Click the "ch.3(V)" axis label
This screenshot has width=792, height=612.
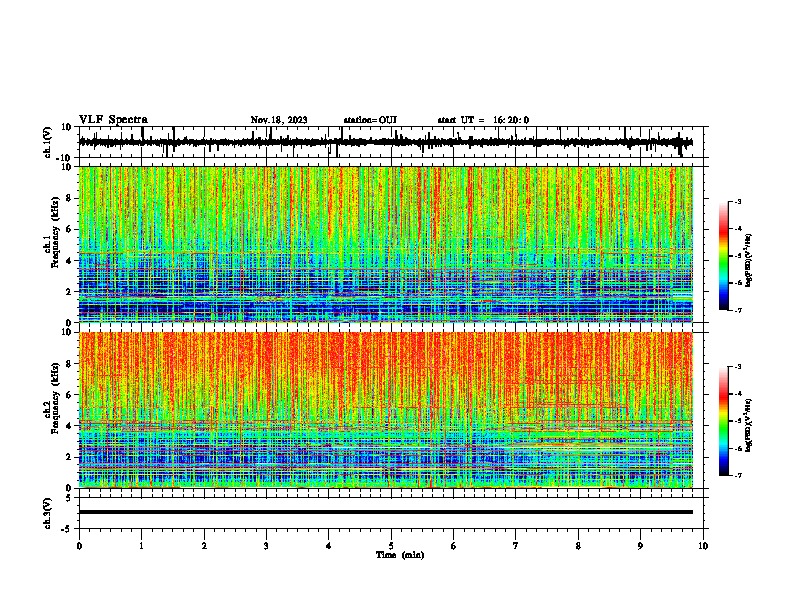coord(47,513)
